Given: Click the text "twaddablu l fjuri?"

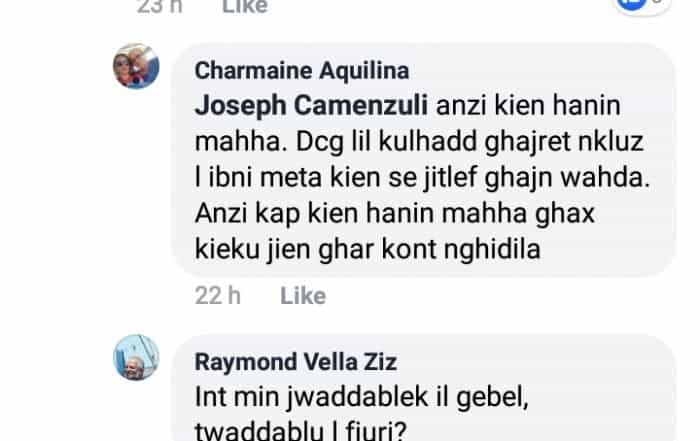Looking at the screenshot, I should click(x=300, y=431).
